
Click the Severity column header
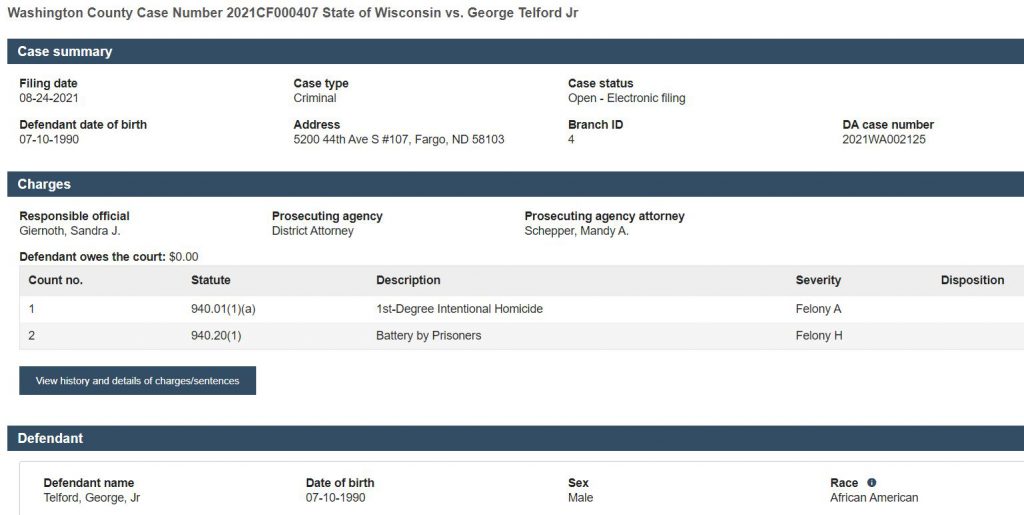[818, 280]
